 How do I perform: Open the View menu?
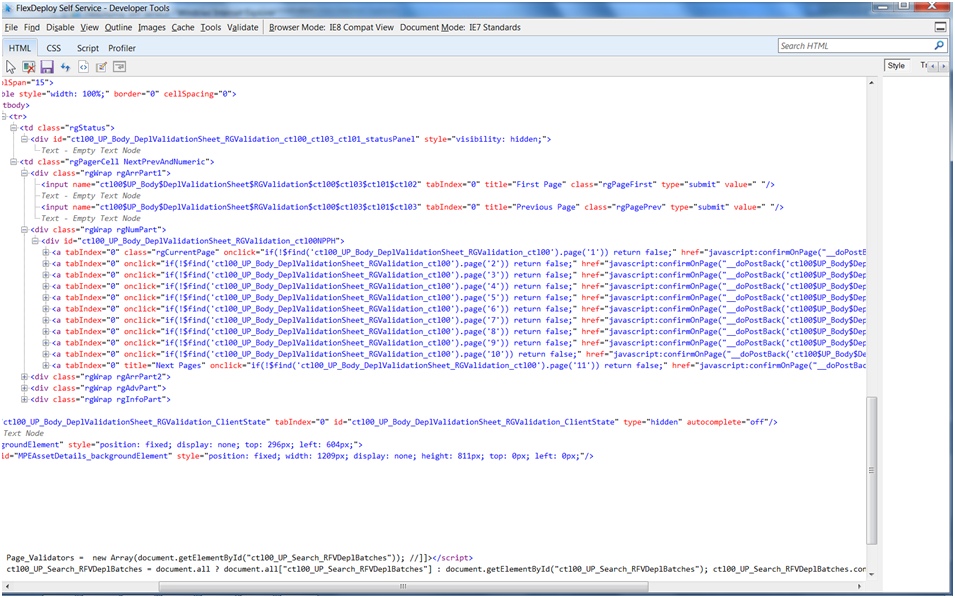pyautogui.click(x=90, y=27)
